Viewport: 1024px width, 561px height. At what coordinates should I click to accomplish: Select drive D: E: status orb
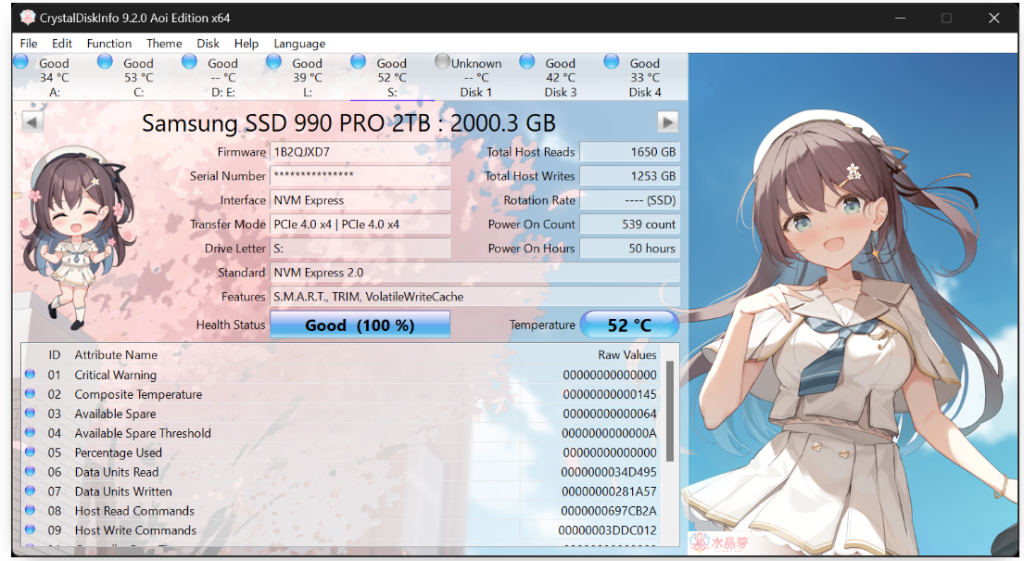[x=189, y=61]
